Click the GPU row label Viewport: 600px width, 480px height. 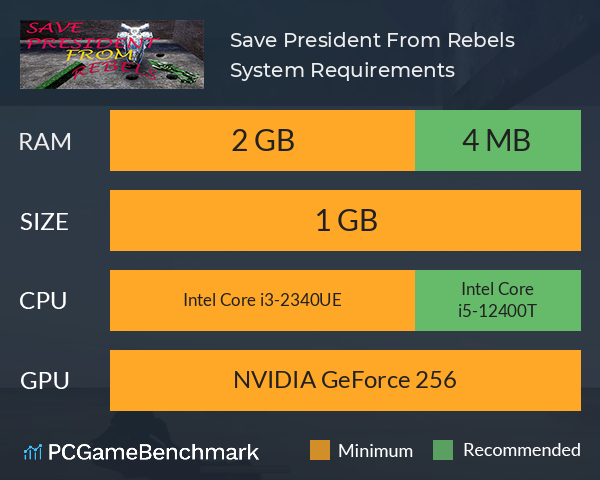[45, 381]
